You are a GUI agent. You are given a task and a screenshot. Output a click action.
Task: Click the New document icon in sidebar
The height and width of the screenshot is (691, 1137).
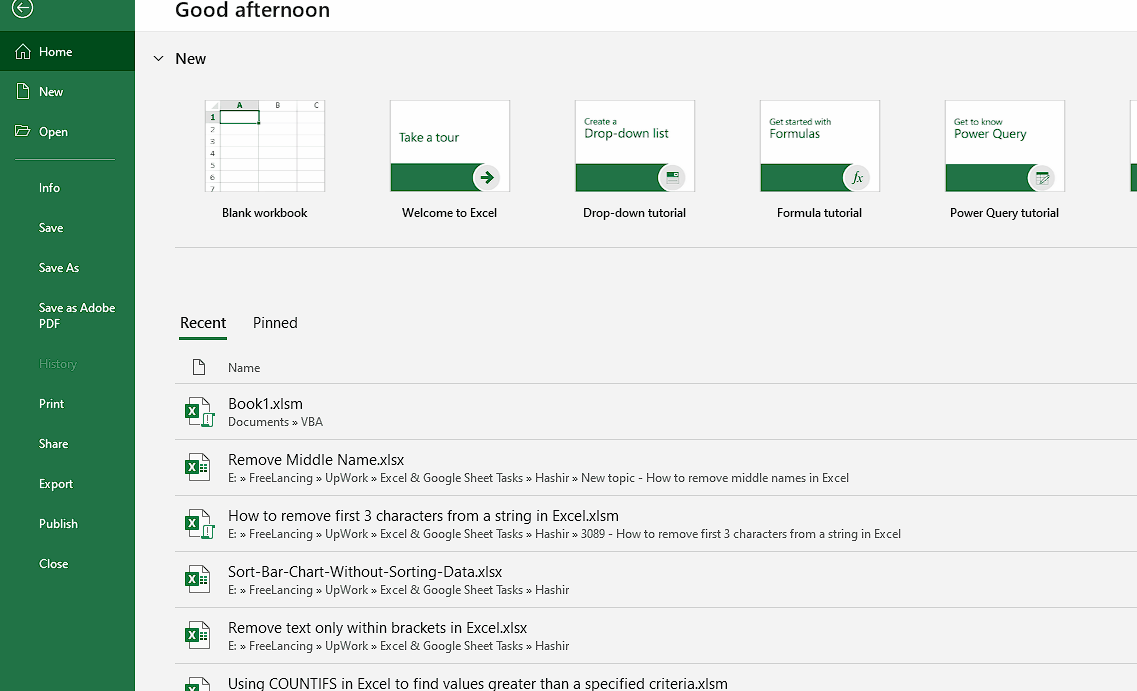pyautogui.click(x=22, y=91)
